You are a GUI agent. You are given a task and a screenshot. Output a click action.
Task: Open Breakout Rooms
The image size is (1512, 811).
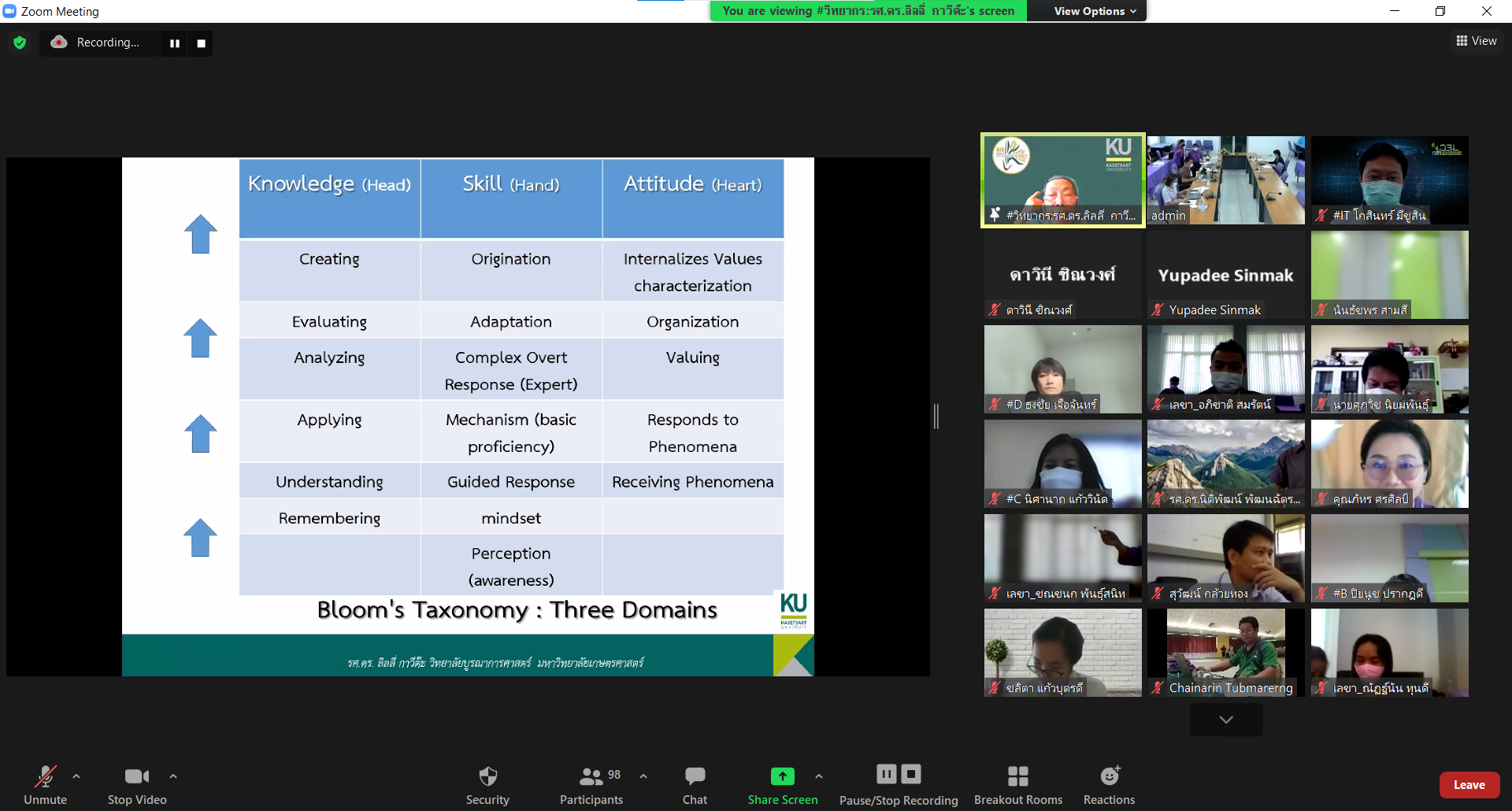pos(1017,777)
